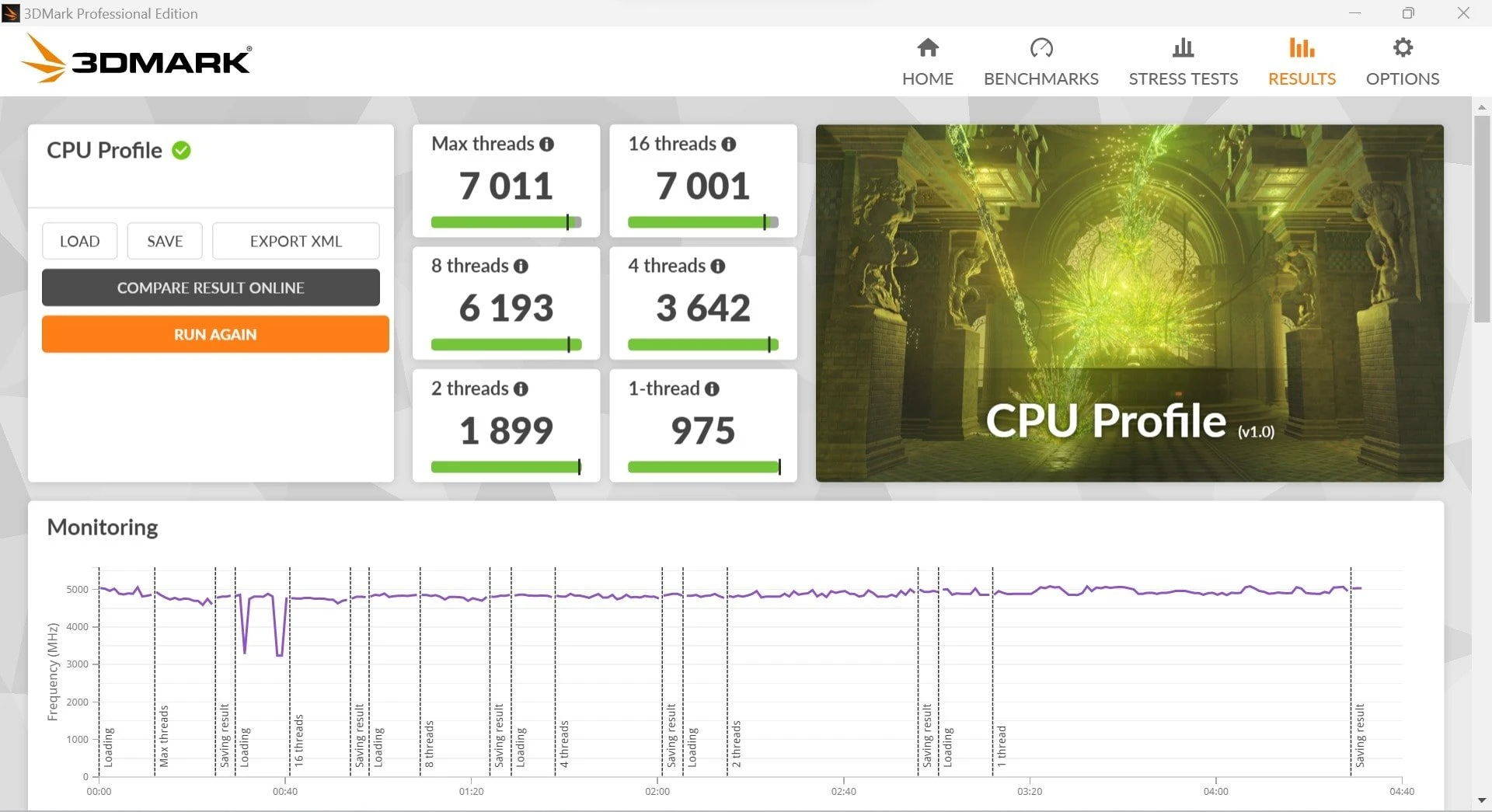Screen dimensions: 1492x812
Task: Click the scrollbar up arrow
Action: click(x=1482, y=106)
